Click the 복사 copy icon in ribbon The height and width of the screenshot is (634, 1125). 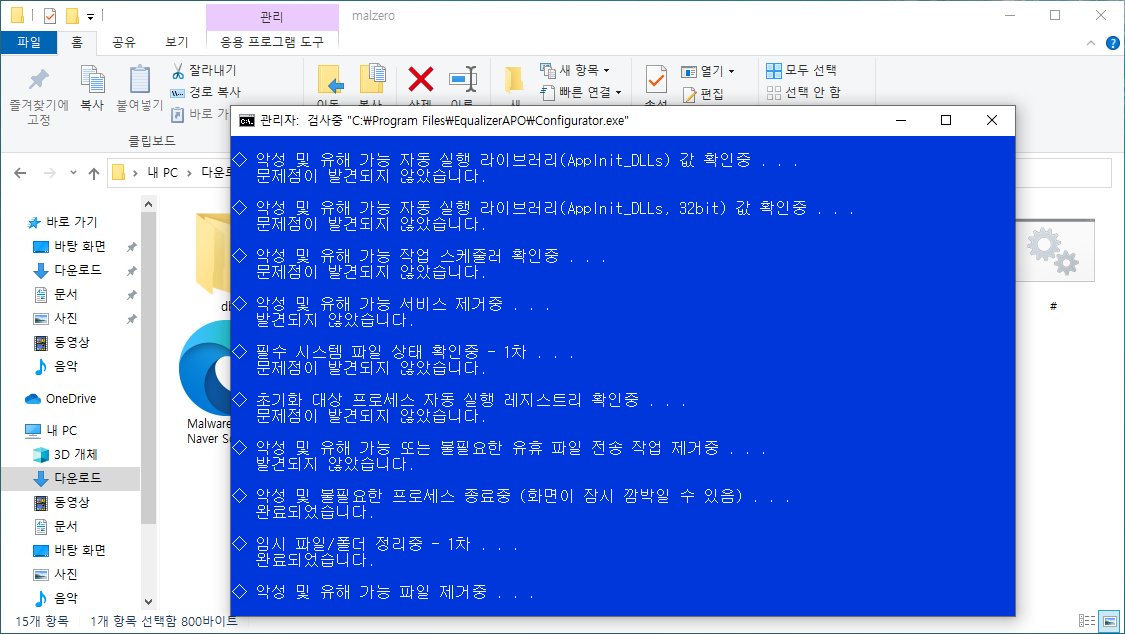92,79
